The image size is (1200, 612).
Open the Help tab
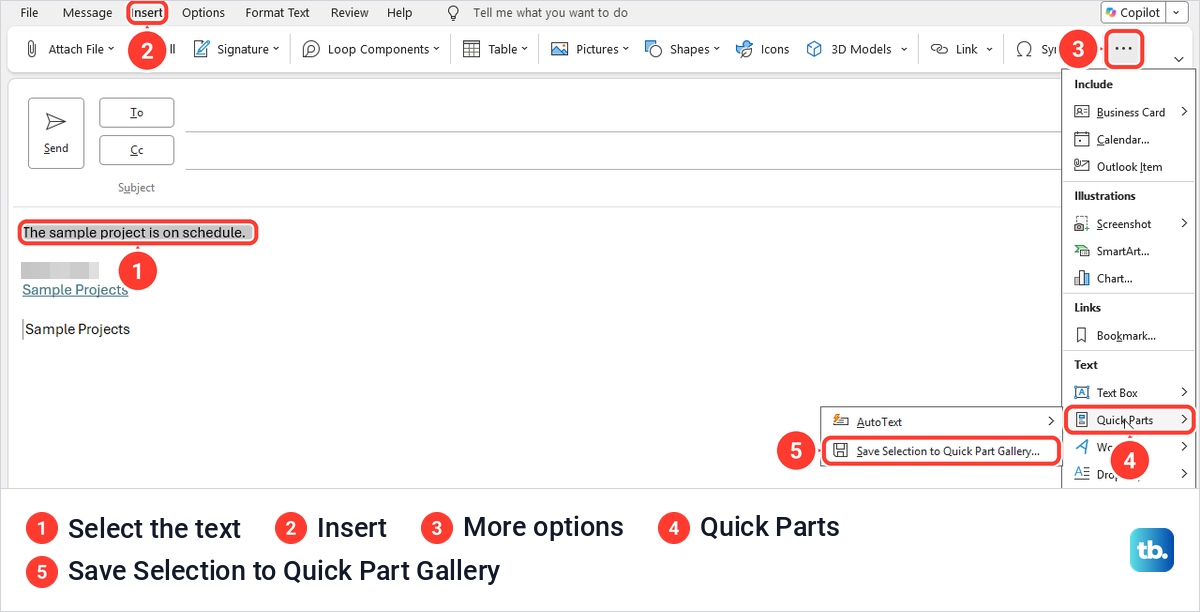(x=399, y=13)
